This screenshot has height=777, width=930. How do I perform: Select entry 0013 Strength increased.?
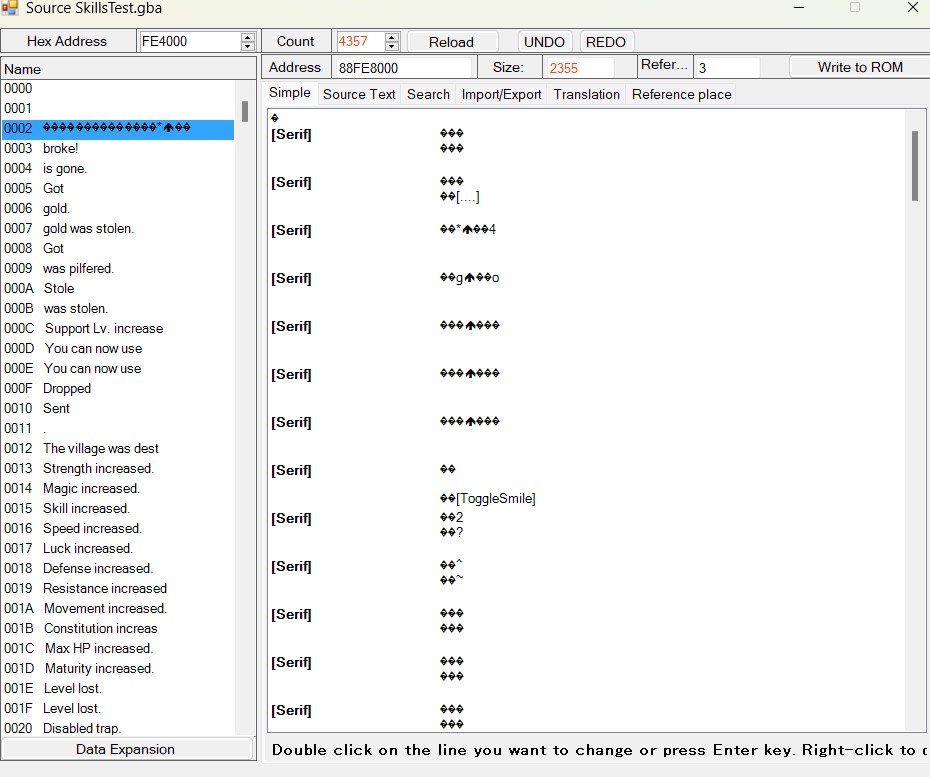(x=118, y=469)
